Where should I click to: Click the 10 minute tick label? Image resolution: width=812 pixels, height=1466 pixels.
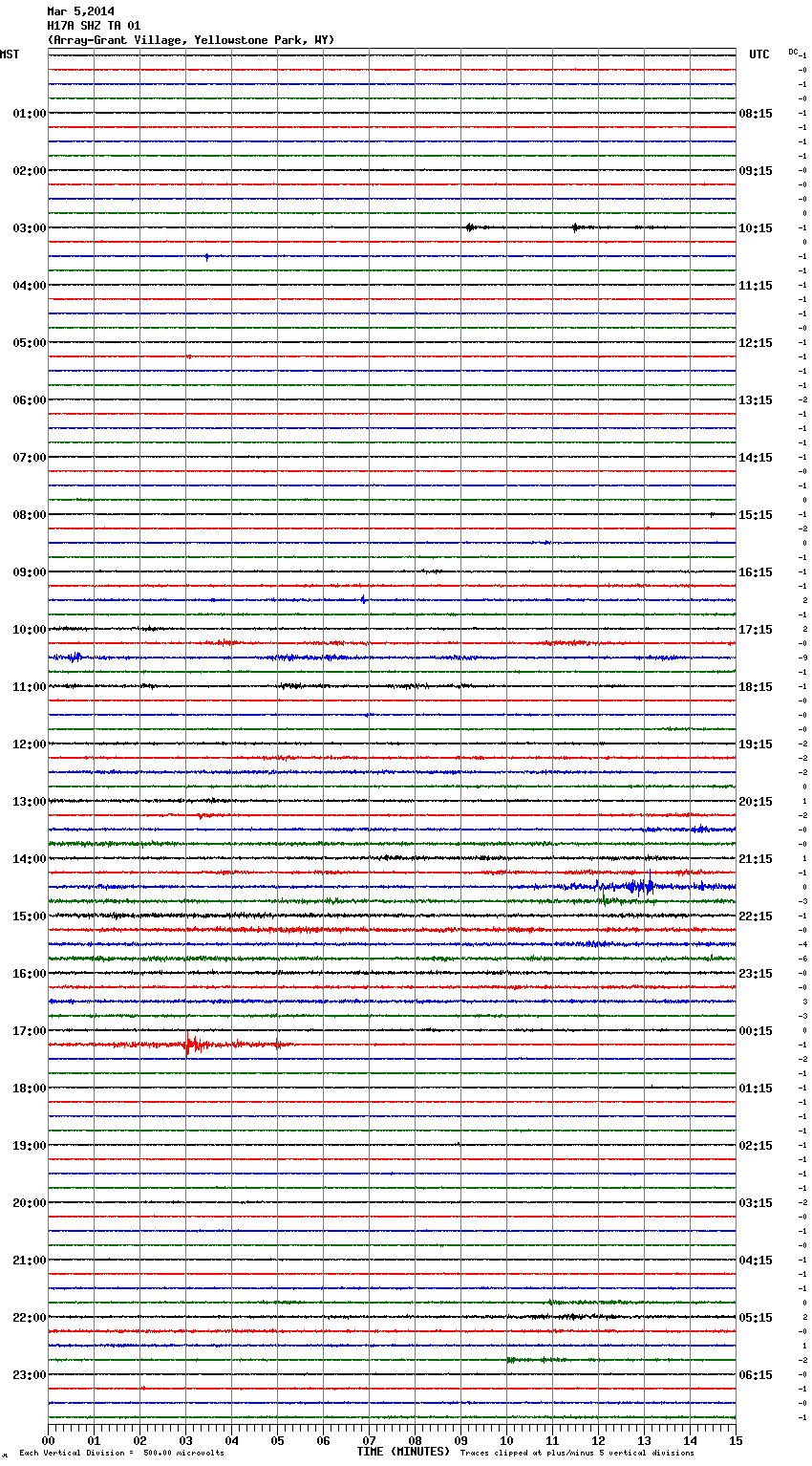coord(506,1440)
